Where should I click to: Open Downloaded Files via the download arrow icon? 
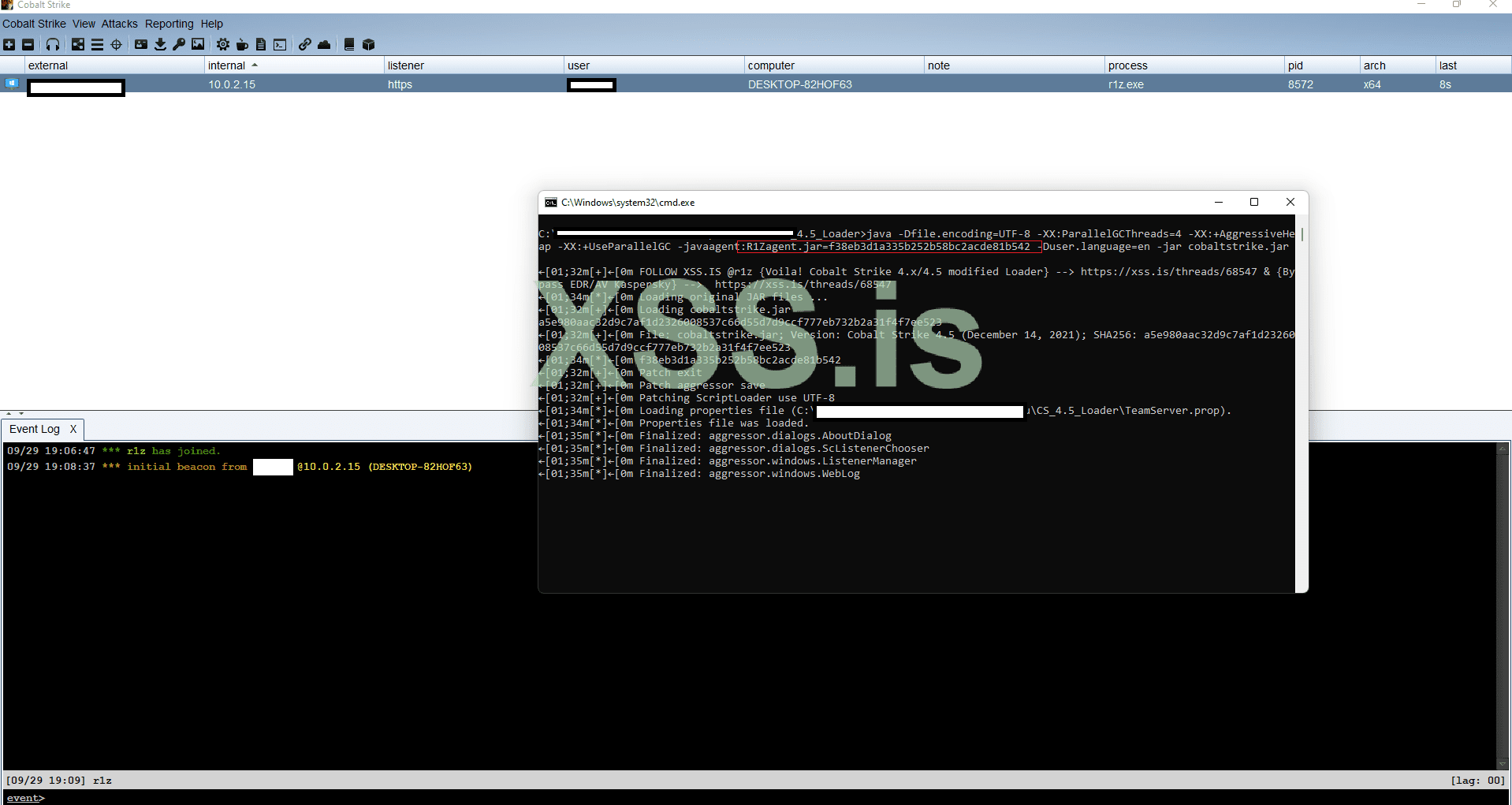click(160, 44)
